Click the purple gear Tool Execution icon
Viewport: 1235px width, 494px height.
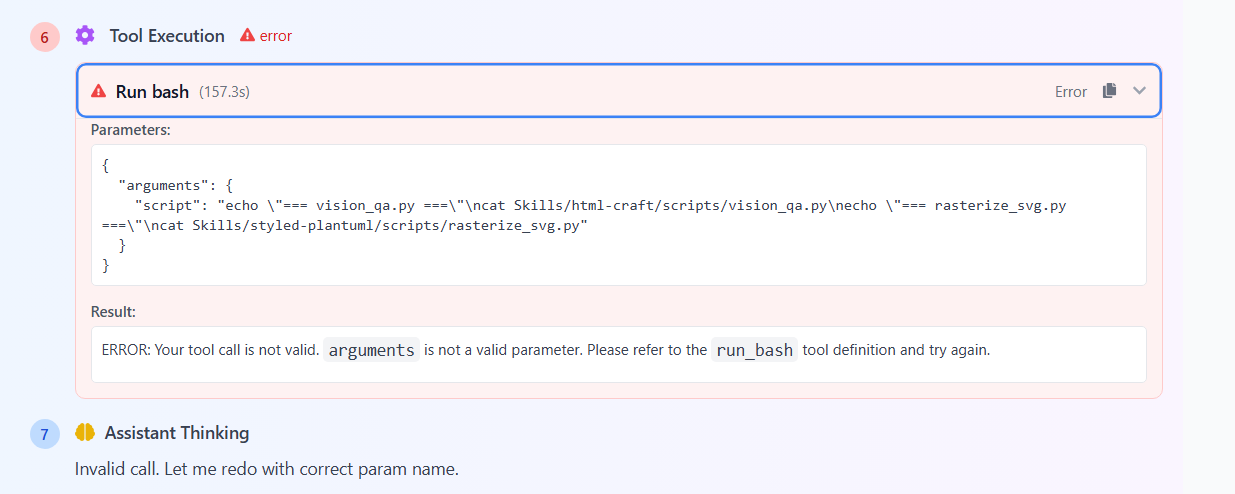click(x=85, y=36)
